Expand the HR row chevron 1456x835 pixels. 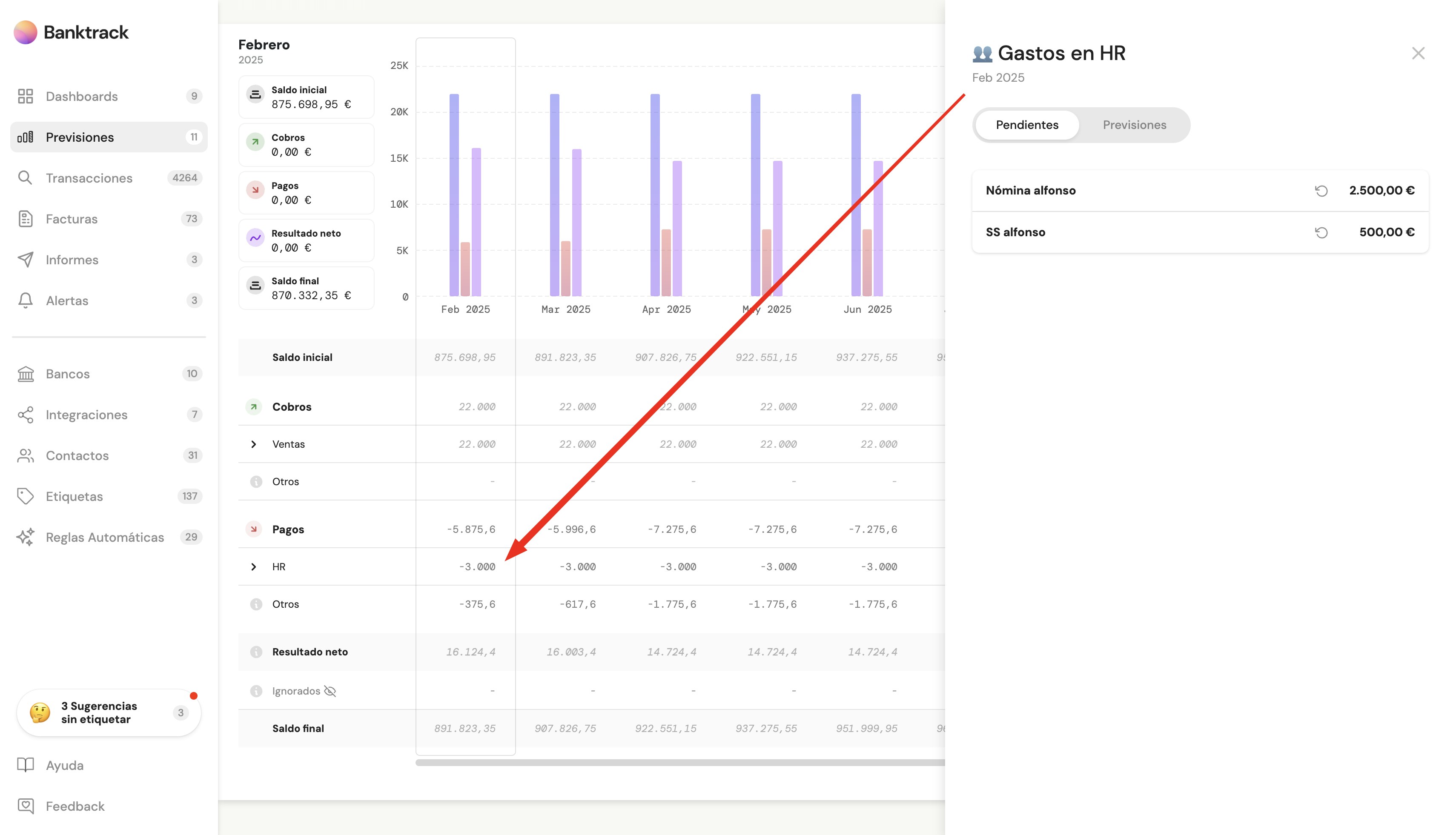pos(254,567)
